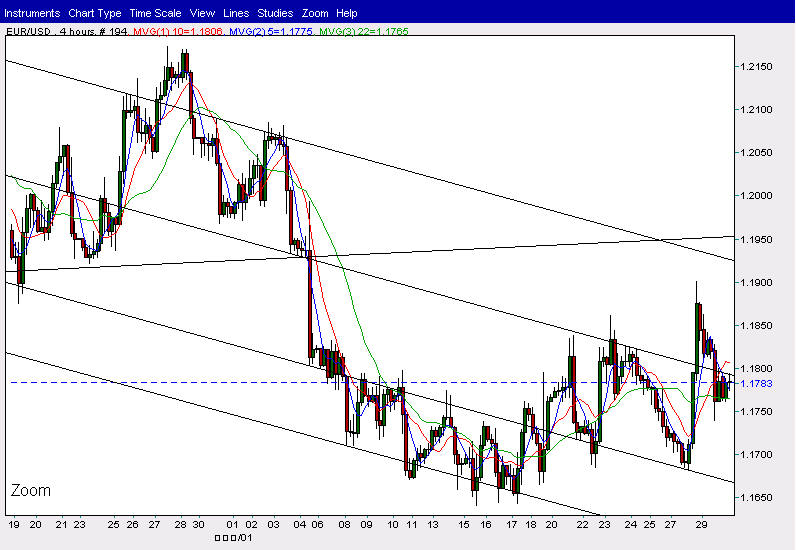
Task: Click date 22 on the time axis
Action: point(583,525)
